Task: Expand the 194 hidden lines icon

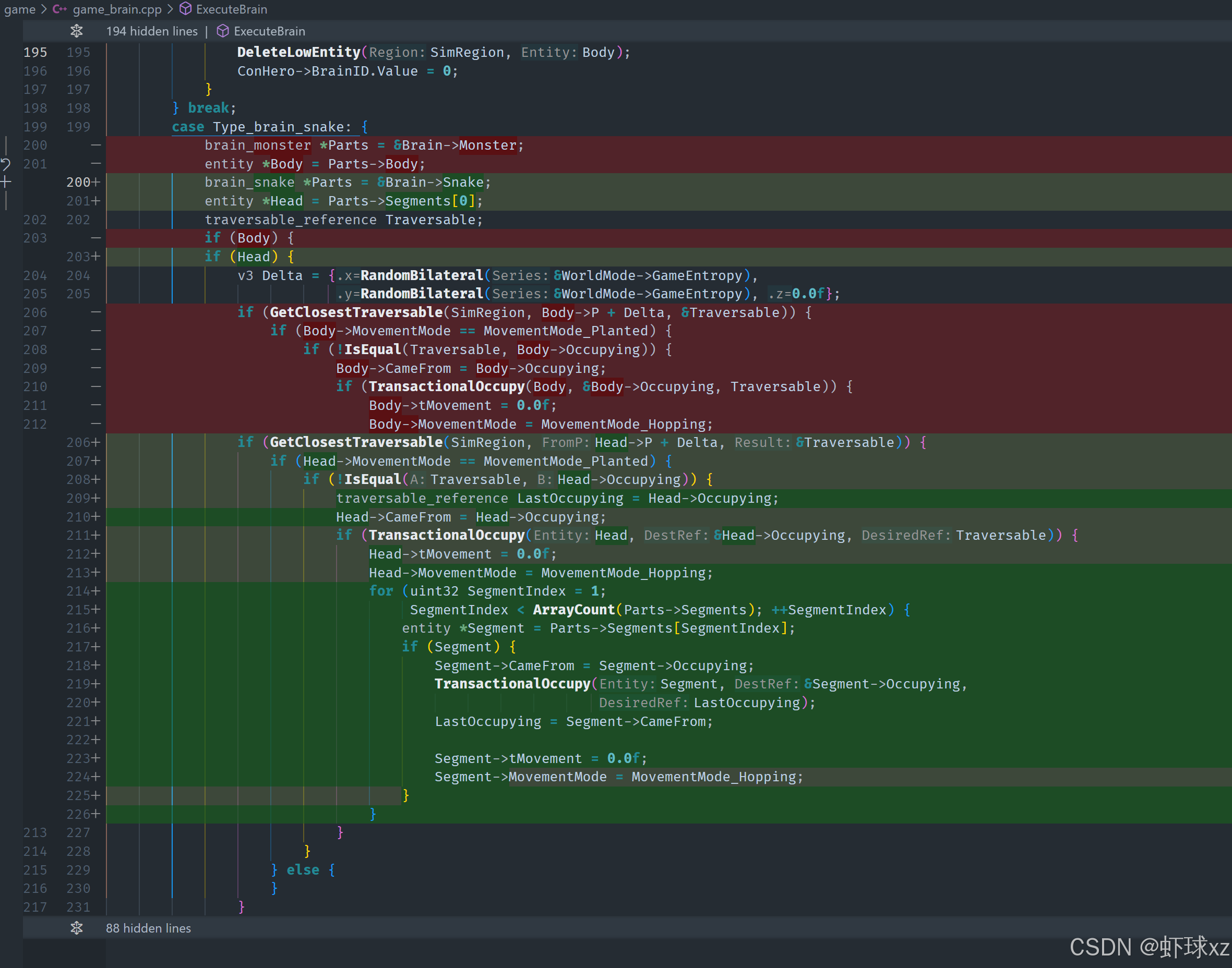Action: (x=77, y=31)
